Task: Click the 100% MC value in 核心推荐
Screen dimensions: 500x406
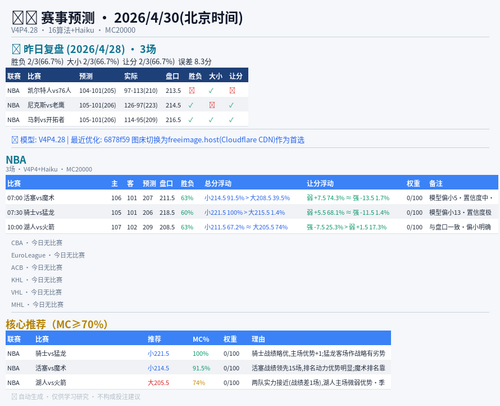Action: (x=201, y=354)
